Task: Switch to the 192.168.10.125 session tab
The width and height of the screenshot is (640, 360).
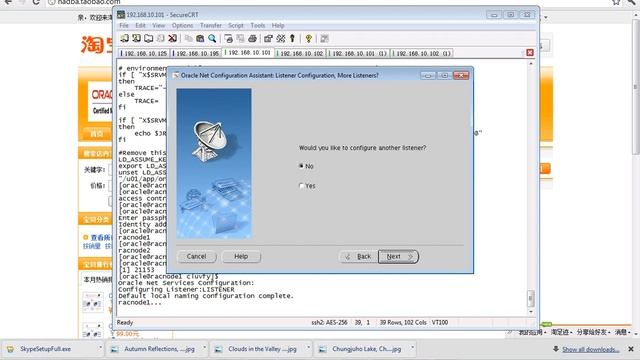Action: click(144, 53)
